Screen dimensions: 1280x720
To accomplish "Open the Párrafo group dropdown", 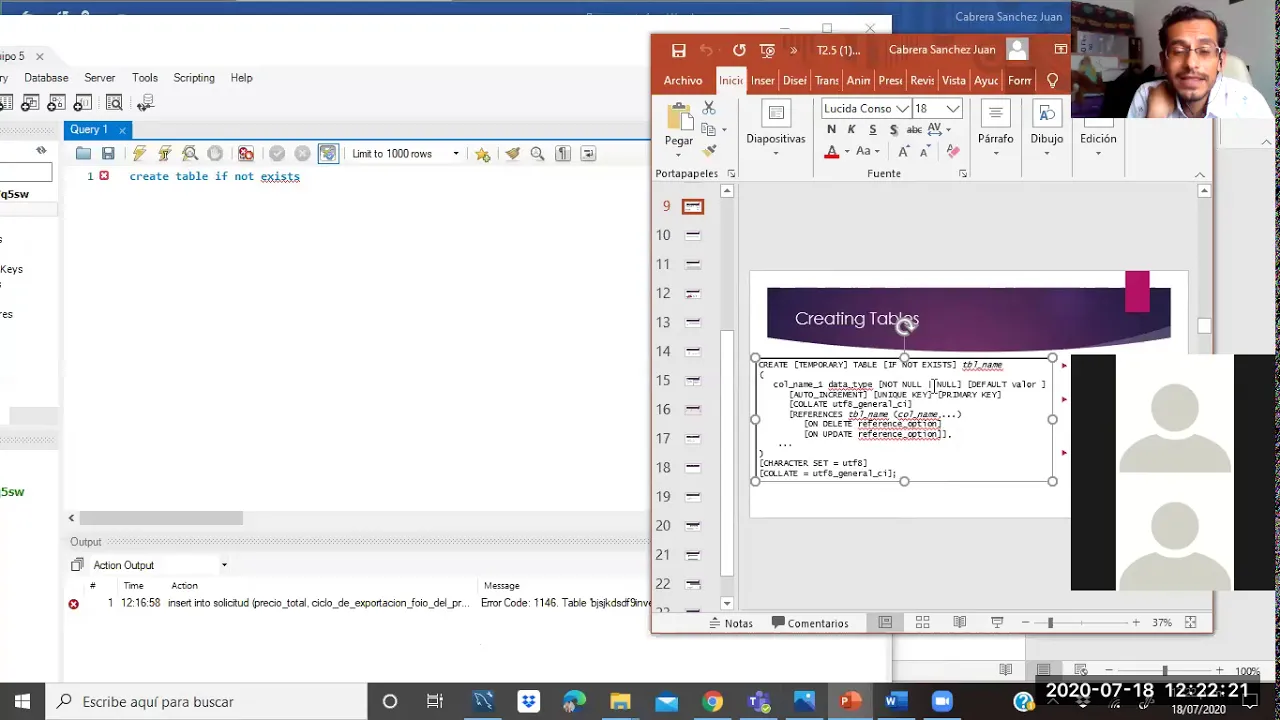I will (995, 128).
